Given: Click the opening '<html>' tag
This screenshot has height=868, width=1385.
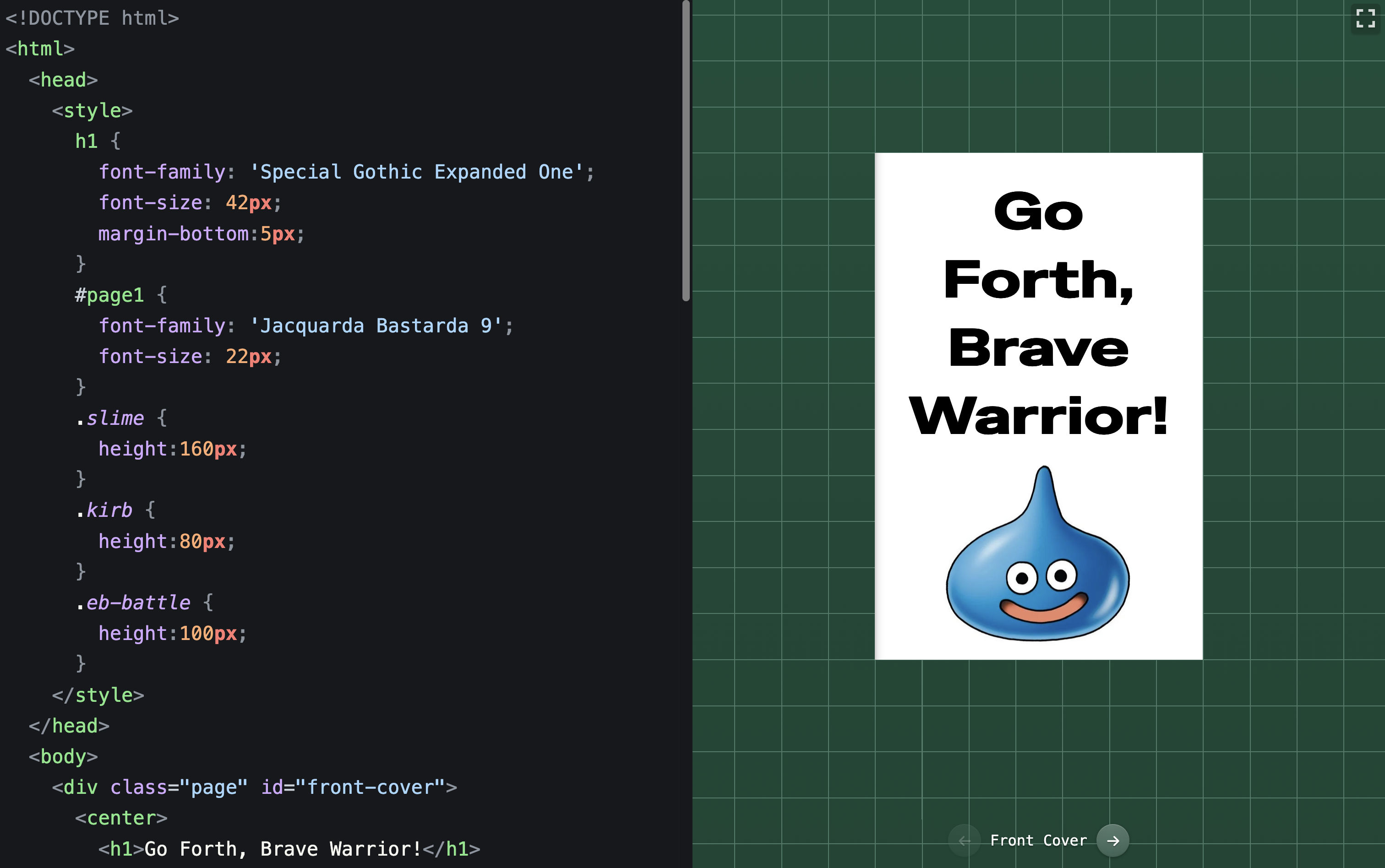Looking at the screenshot, I should tap(40, 49).
